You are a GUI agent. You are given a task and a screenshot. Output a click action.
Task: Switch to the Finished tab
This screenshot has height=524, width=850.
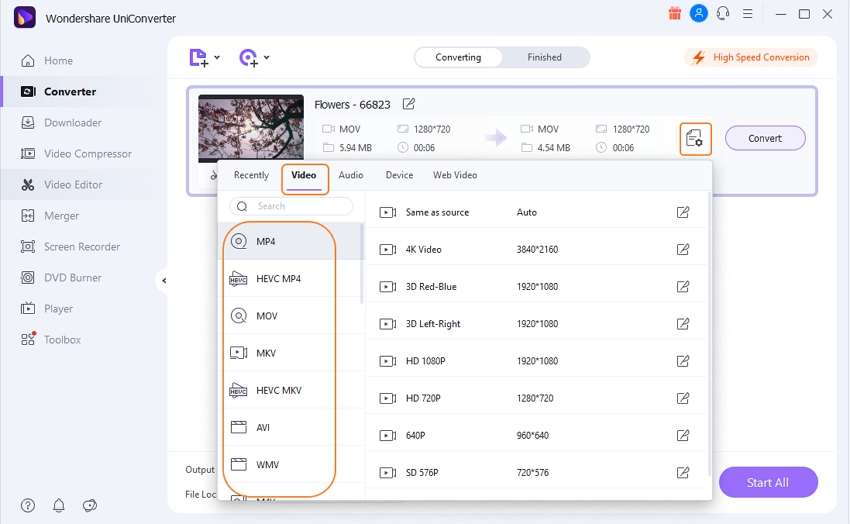[x=544, y=57]
